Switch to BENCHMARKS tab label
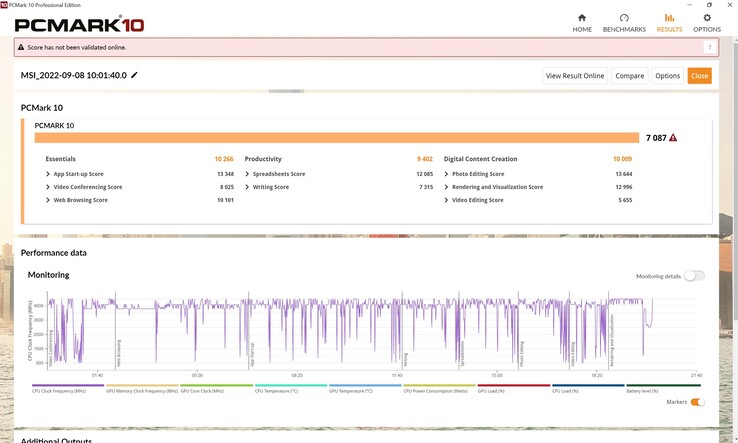The height and width of the screenshot is (443, 738). point(624,29)
